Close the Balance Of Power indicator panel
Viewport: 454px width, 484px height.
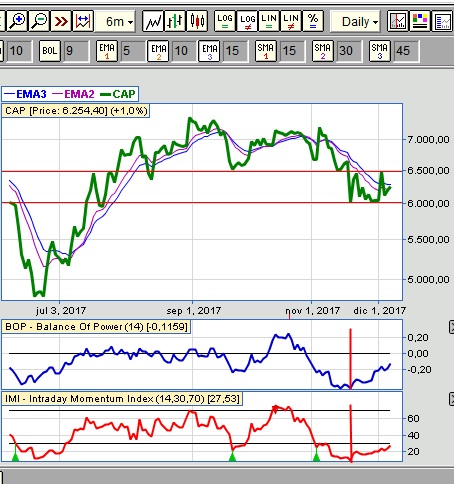[451, 327]
